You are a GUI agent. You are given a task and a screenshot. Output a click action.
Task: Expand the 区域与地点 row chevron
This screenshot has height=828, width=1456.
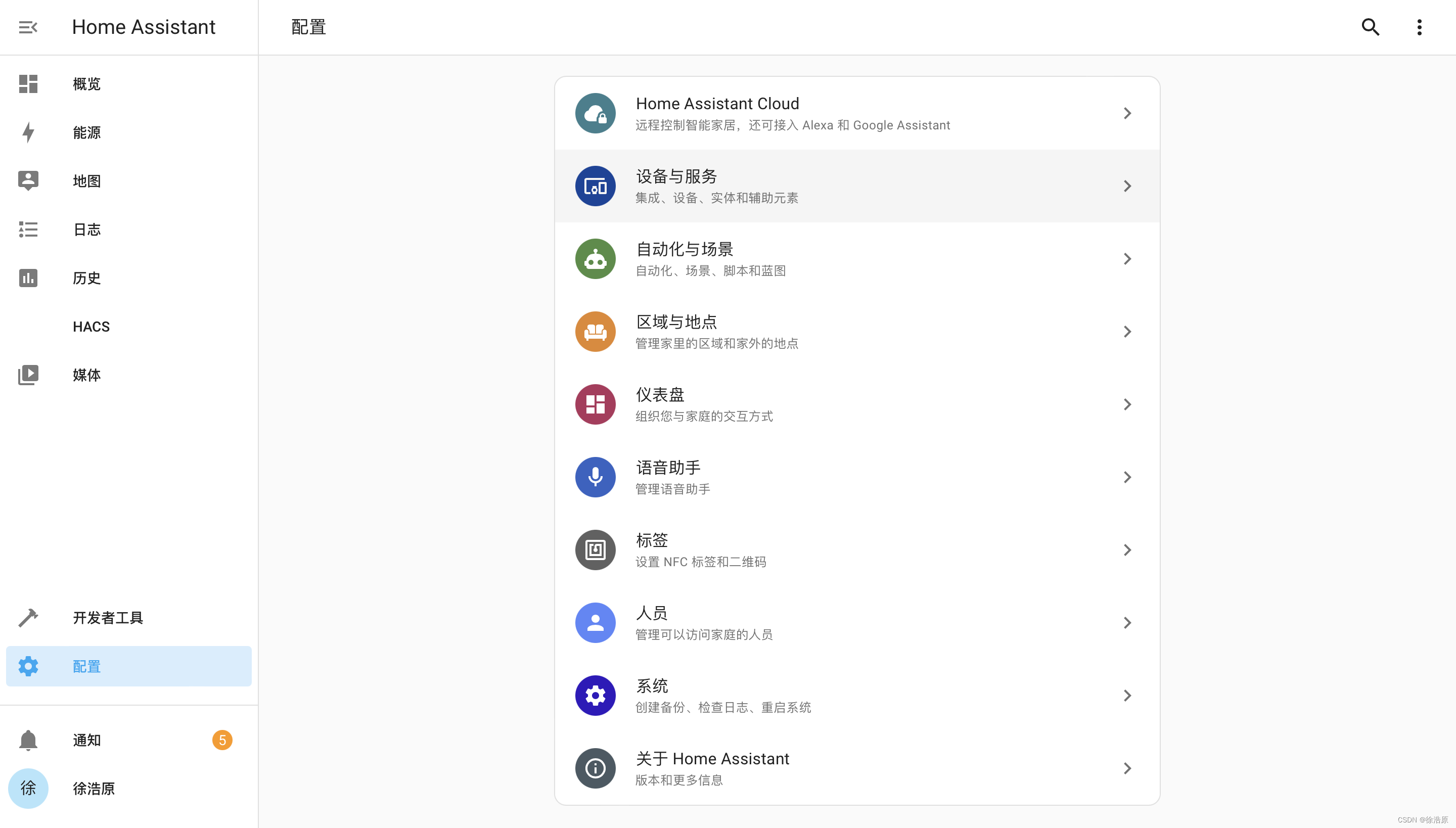click(x=1128, y=331)
